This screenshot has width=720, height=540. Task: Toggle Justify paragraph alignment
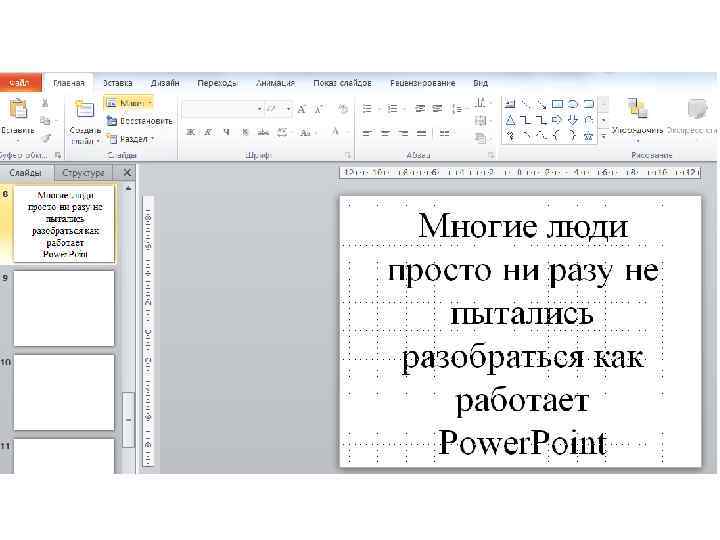tap(422, 133)
